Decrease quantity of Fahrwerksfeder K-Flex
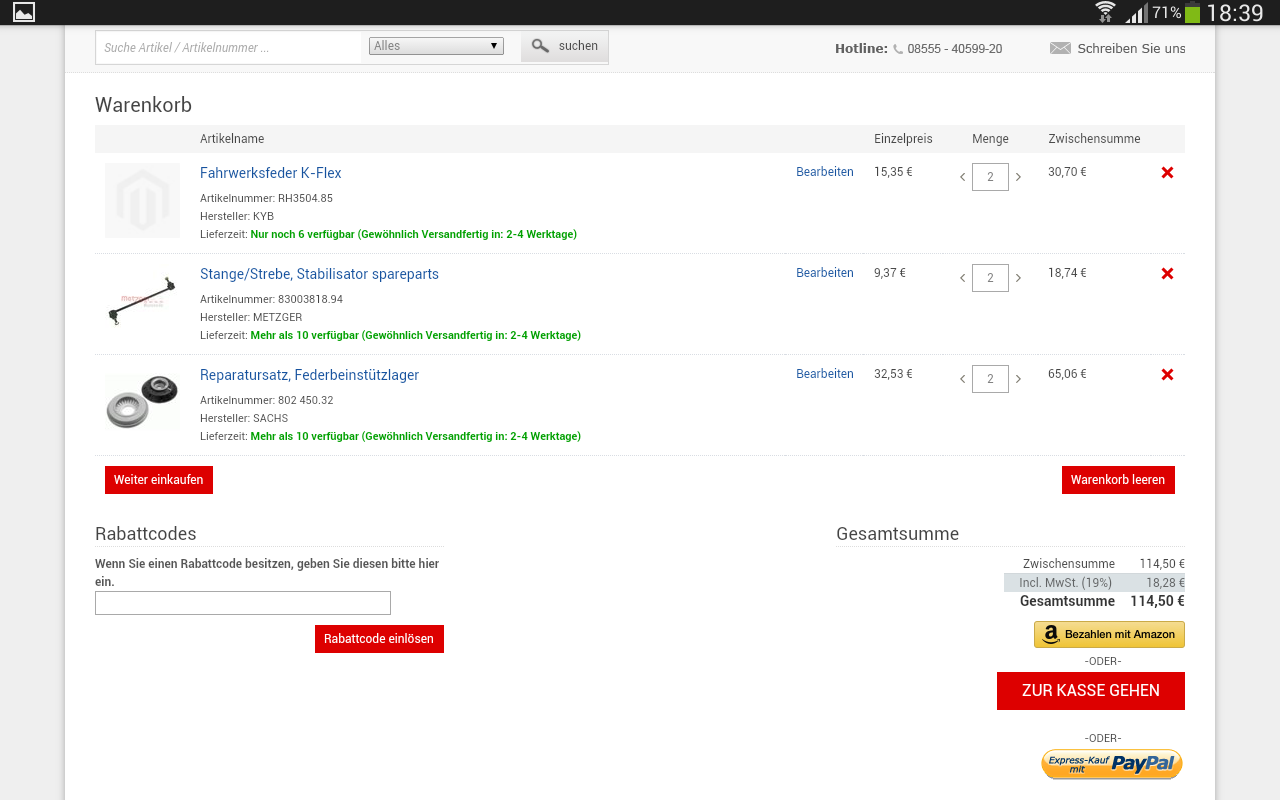 pos(962,177)
